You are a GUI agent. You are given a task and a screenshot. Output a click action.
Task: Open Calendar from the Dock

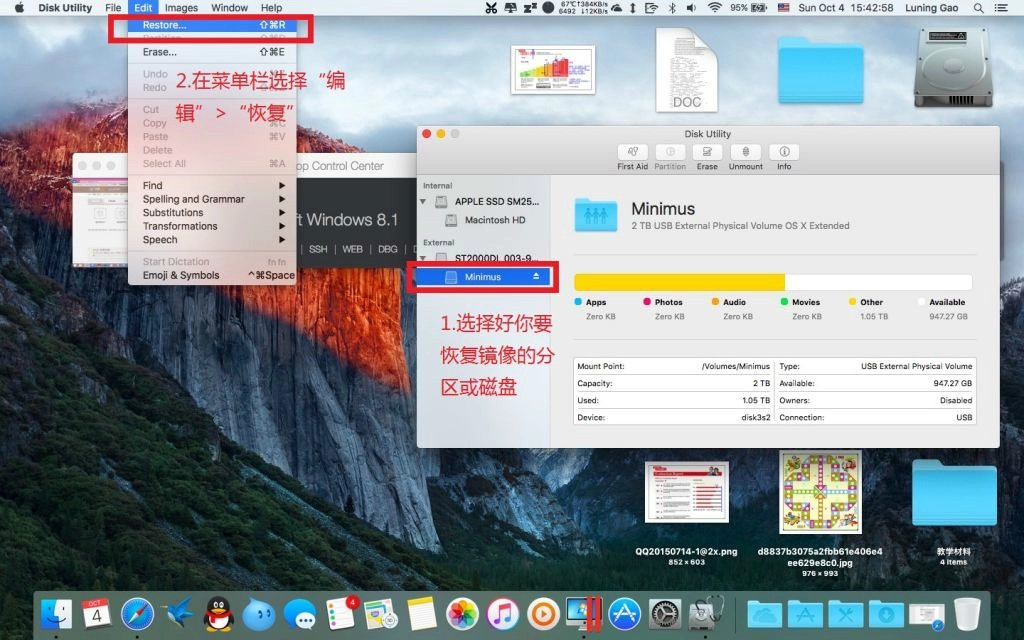(x=97, y=615)
